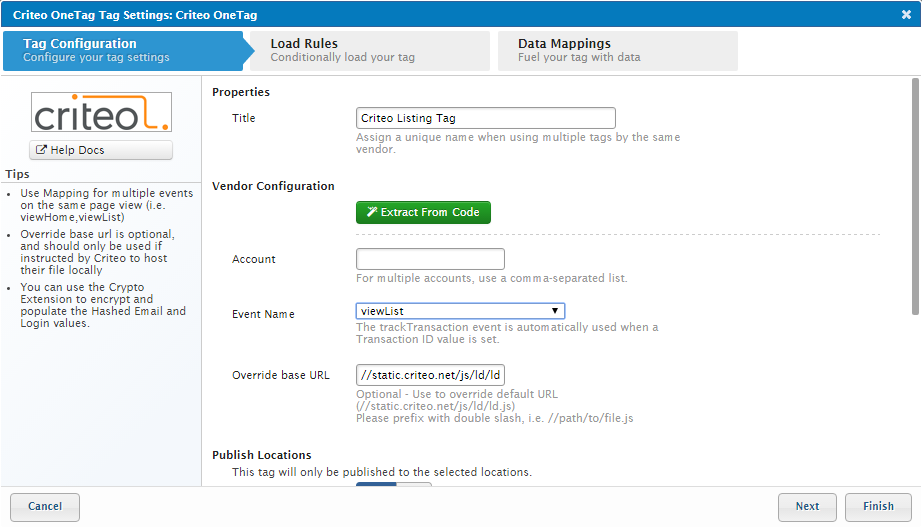Click the Title input field
Screen dimensions: 922x527
click(486, 118)
